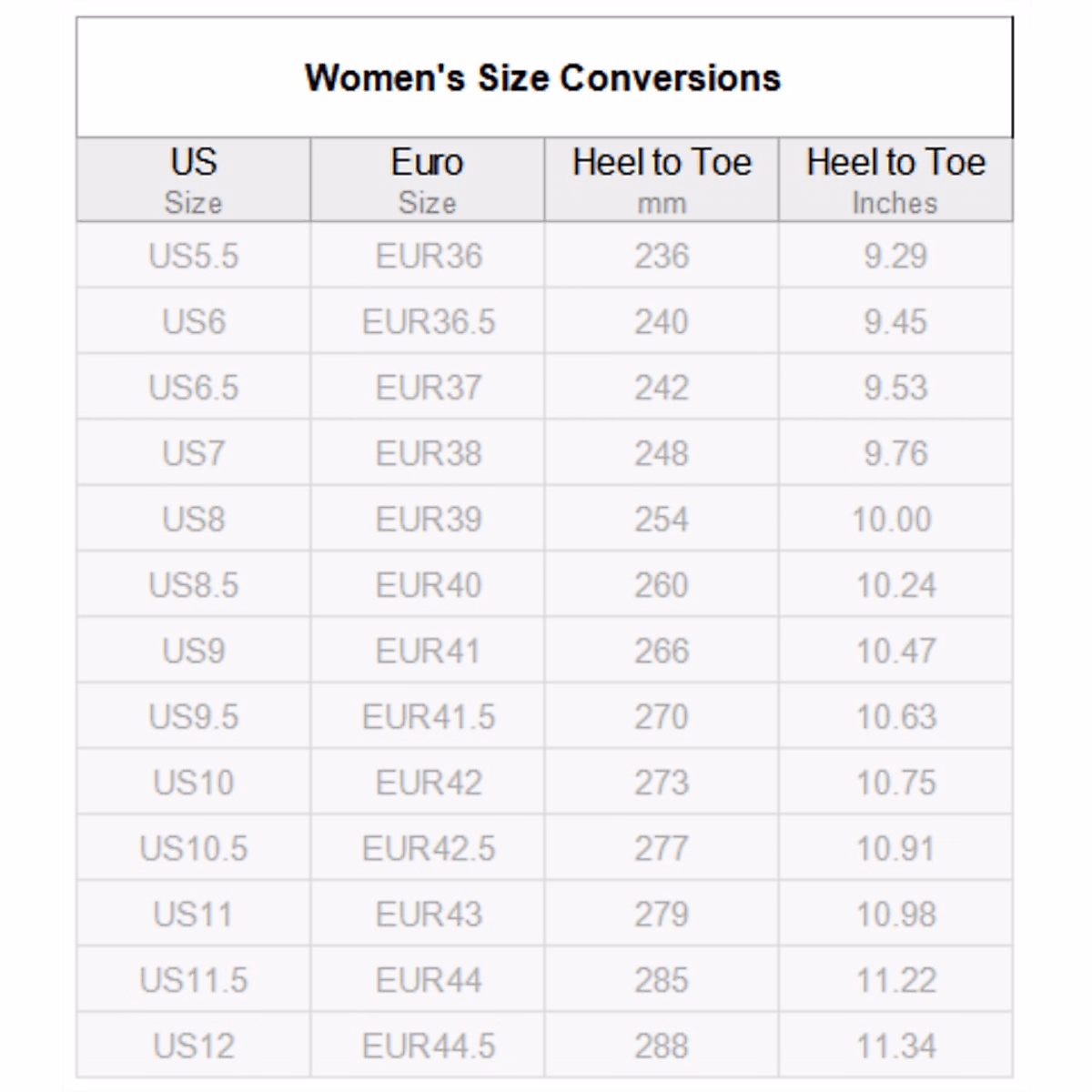Click the 10.63 inches cell
The width and height of the screenshot is (1092, 1092).
tap(895, 717)
